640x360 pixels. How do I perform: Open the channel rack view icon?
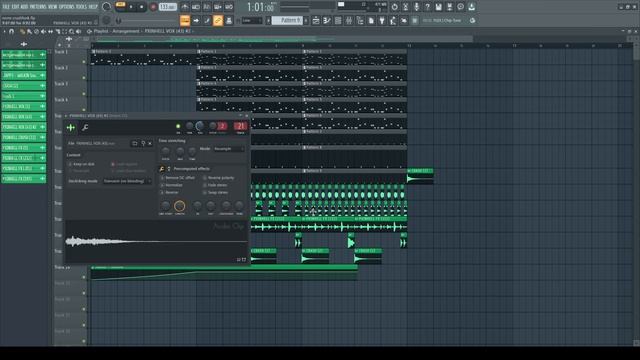coord(338,20)
